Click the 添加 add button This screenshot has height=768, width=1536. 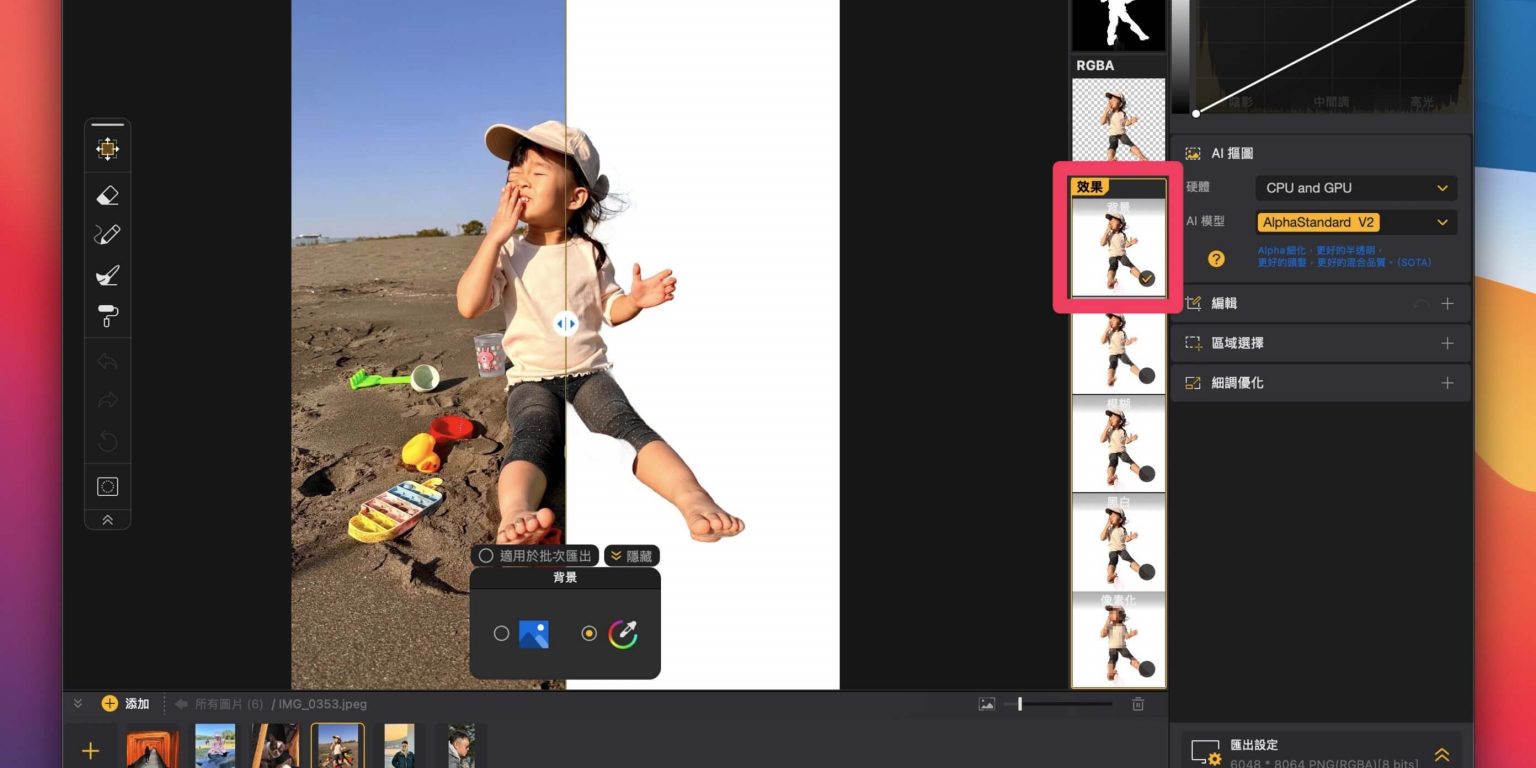point(125,704)
